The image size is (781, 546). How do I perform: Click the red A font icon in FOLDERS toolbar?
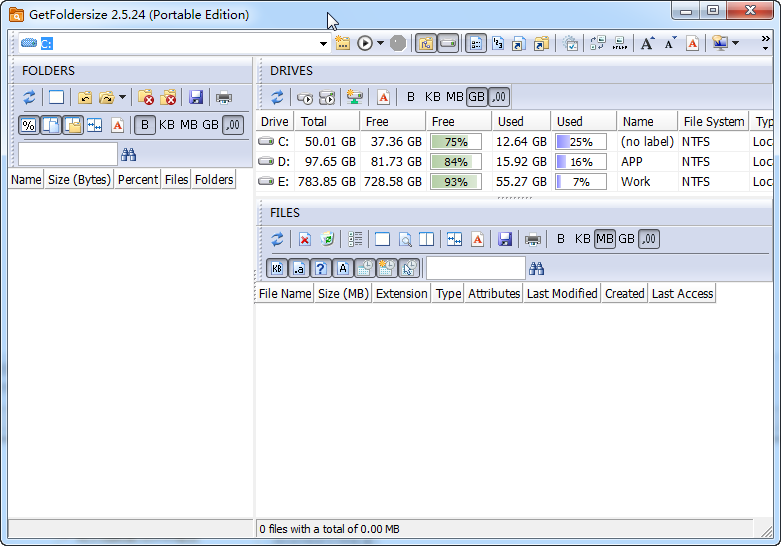pyautogui.click(x=118, y=125)
